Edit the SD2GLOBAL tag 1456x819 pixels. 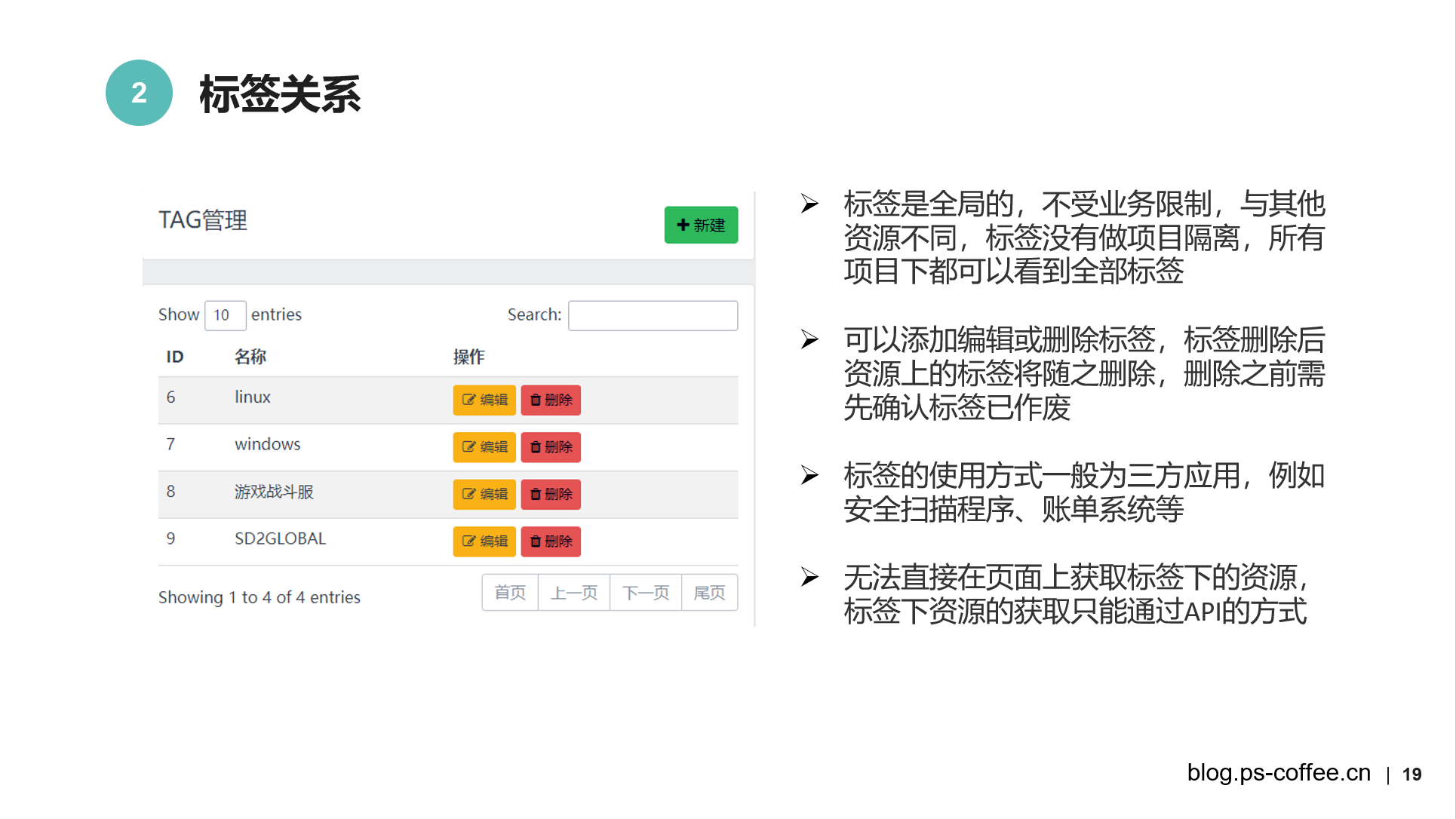484,541
